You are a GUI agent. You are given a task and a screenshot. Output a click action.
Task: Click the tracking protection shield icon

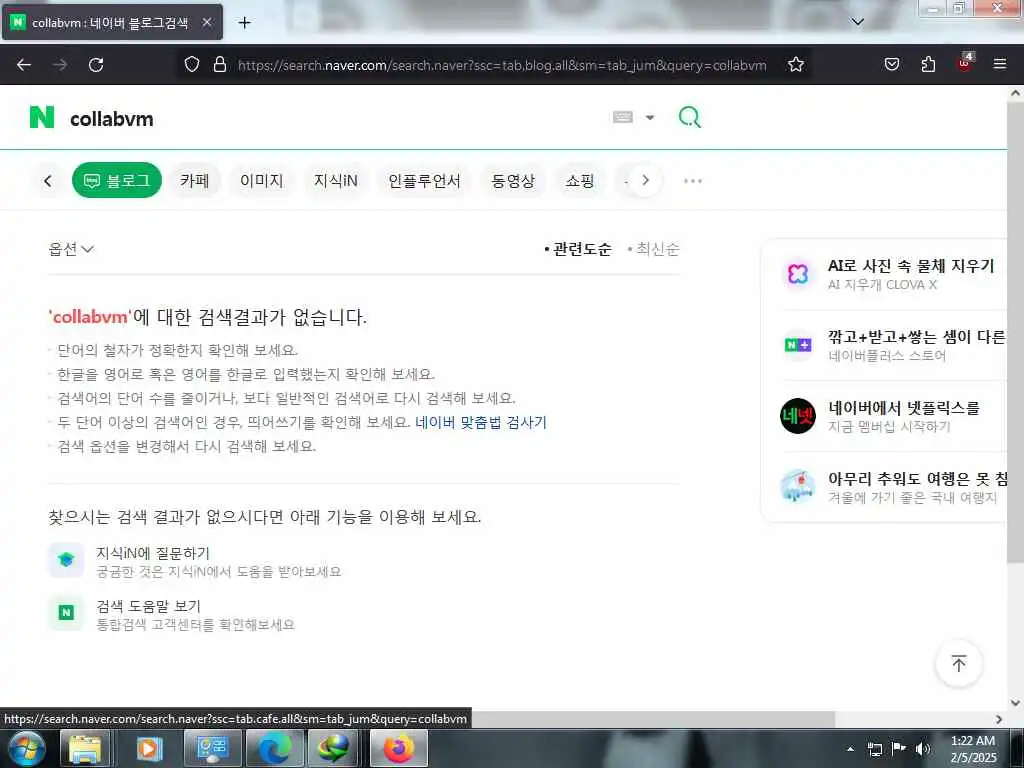click(x=191, y=65)
